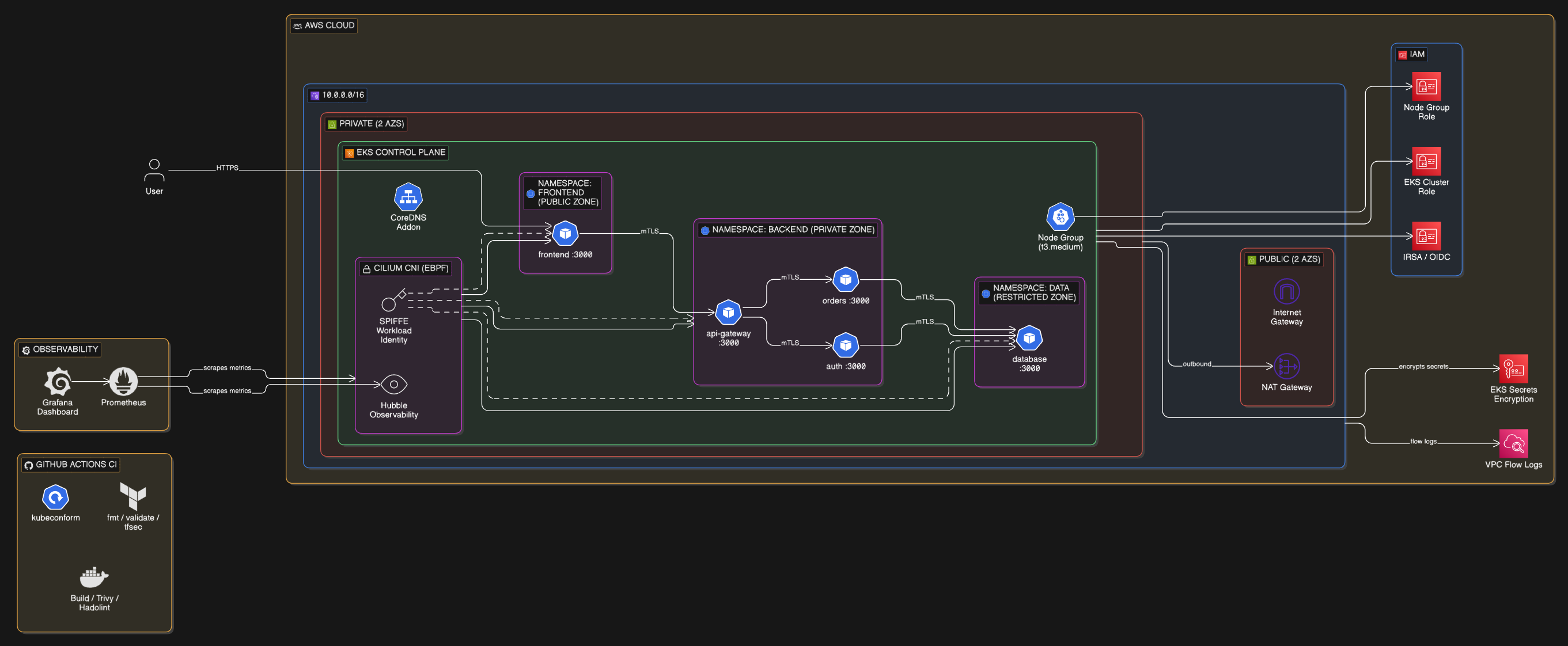Select the IRSA / OIDC icon
Viewport: 1568px width, 646px height.
coord(1426,236)
